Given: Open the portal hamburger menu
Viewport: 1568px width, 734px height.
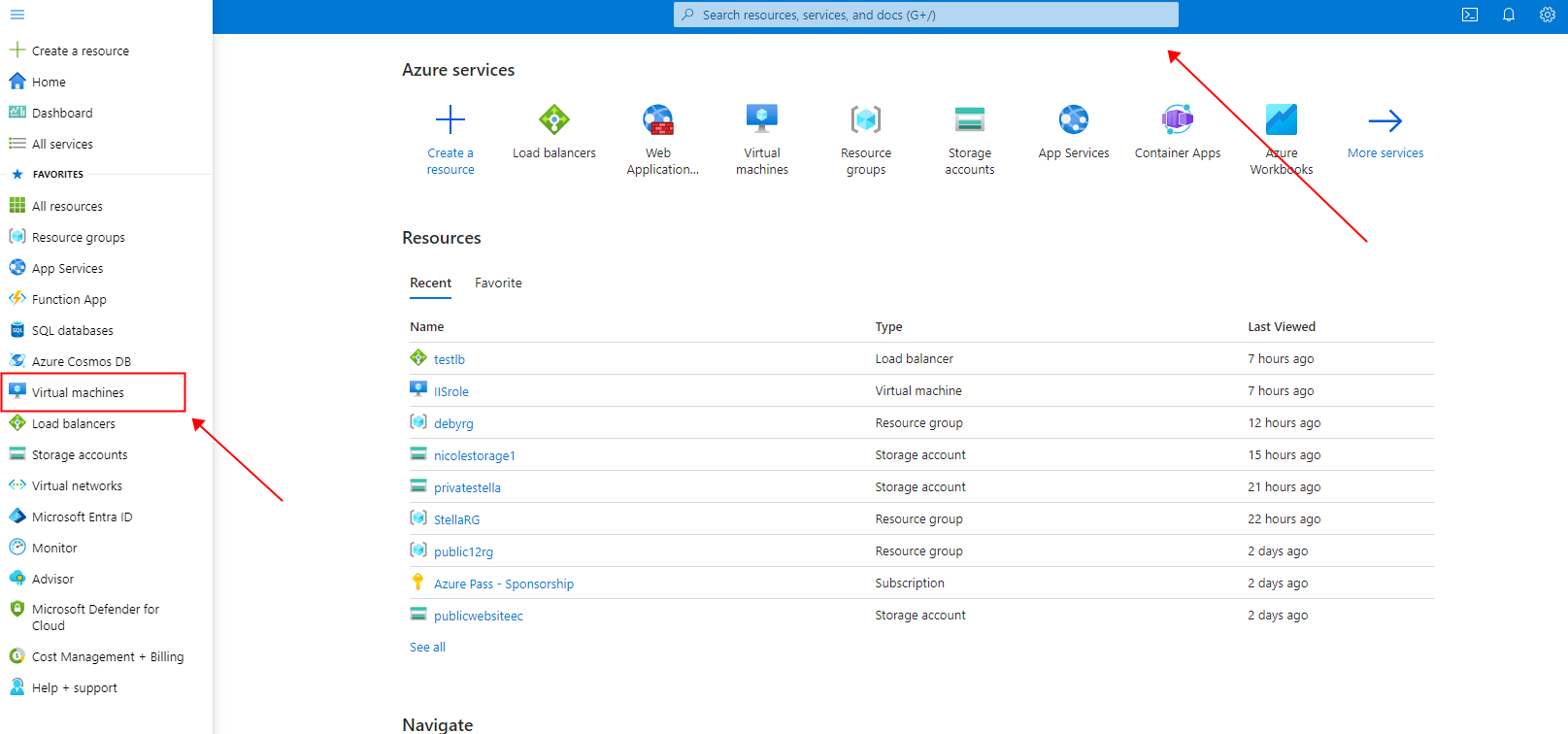Looking at the screenshot, I should pyautogui.click(x=17, y=15).
